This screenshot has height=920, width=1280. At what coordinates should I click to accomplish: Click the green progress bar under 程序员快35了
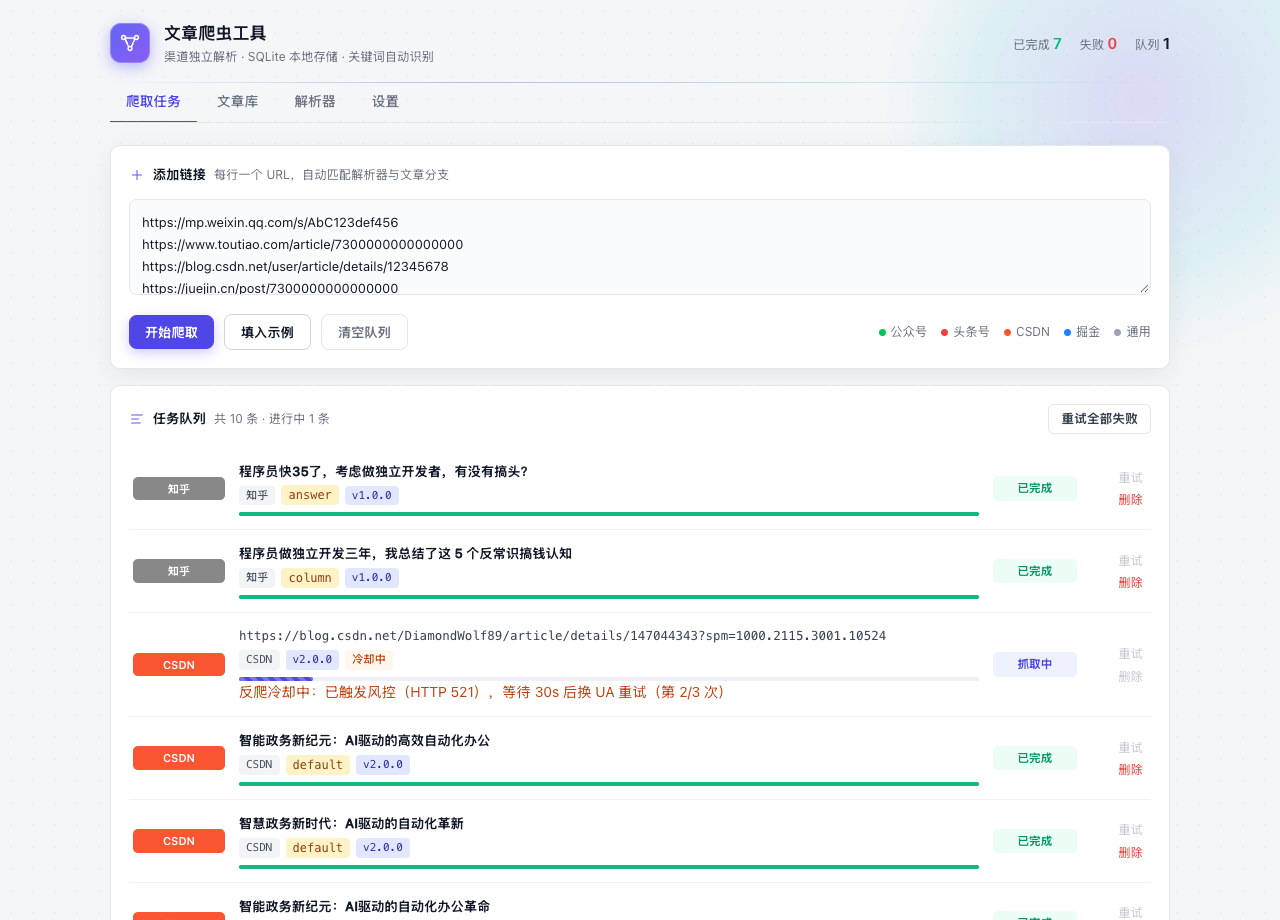(609, 514)
